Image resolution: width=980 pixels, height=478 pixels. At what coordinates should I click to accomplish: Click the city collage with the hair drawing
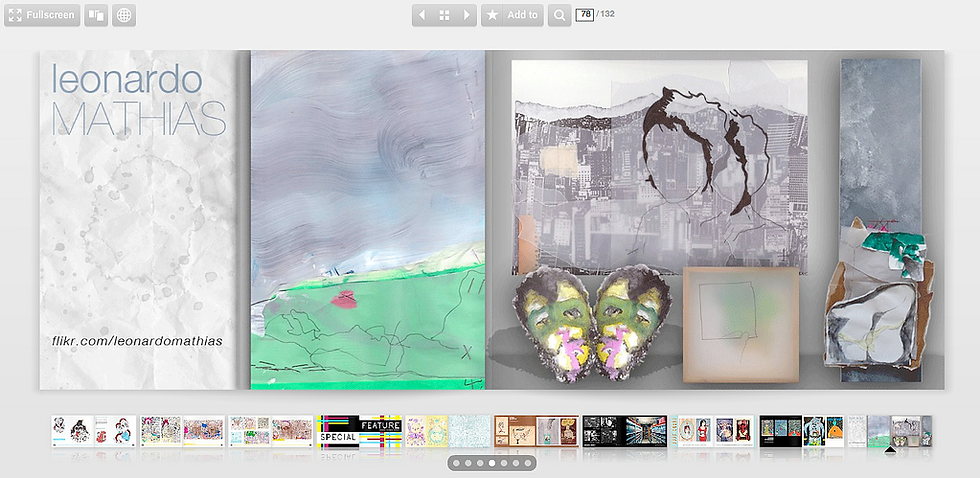pyautogui.click(x=659, y=167)
